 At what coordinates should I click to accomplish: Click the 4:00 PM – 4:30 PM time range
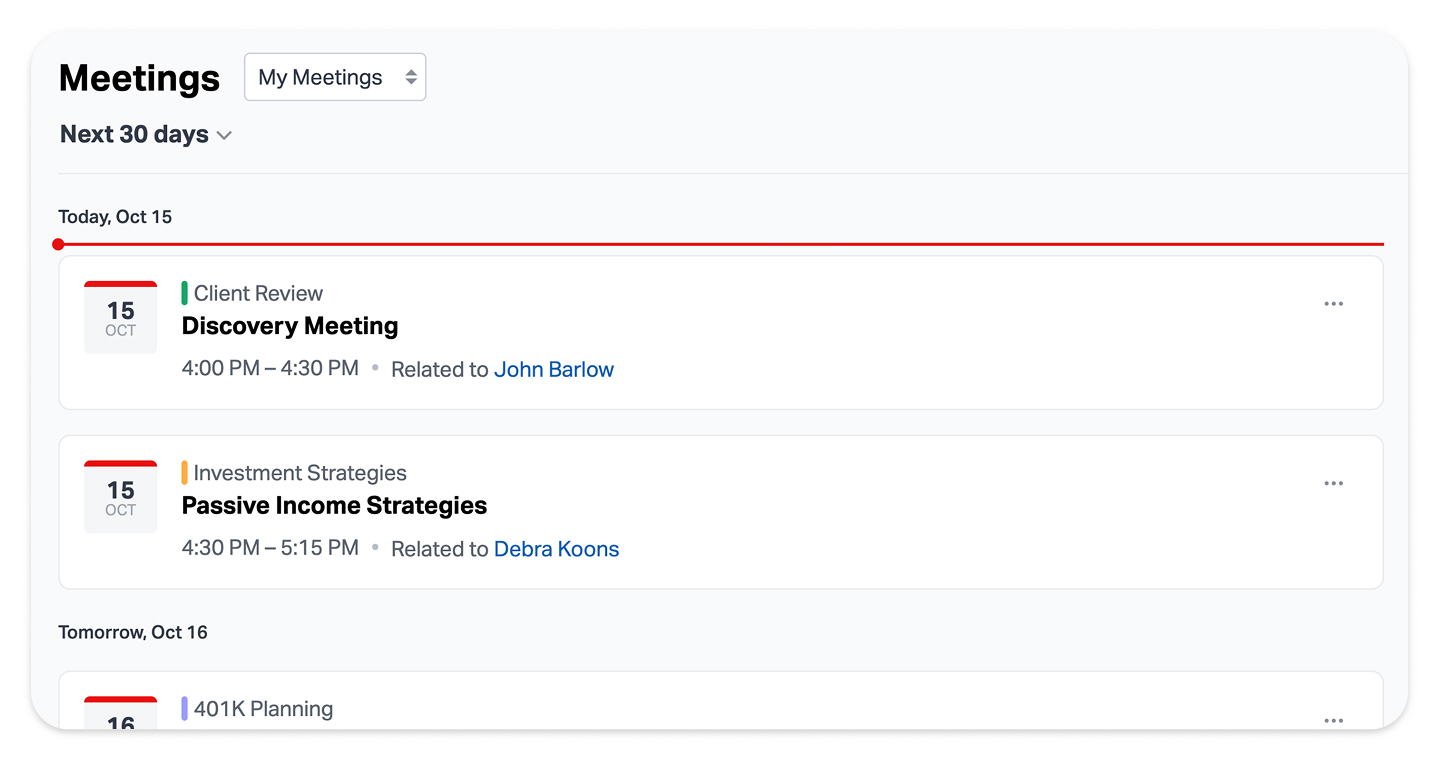click(270, 369)
